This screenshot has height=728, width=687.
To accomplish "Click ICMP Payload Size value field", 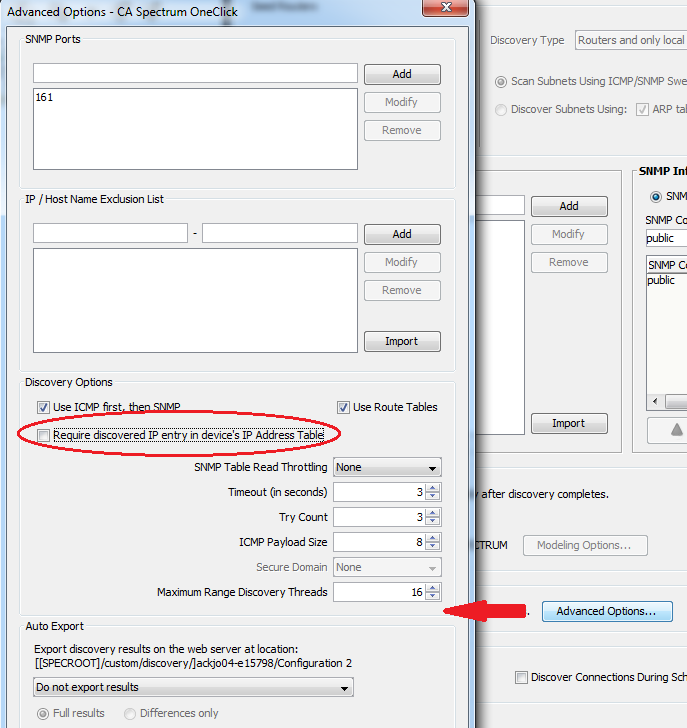I will [x=380, y=542].
